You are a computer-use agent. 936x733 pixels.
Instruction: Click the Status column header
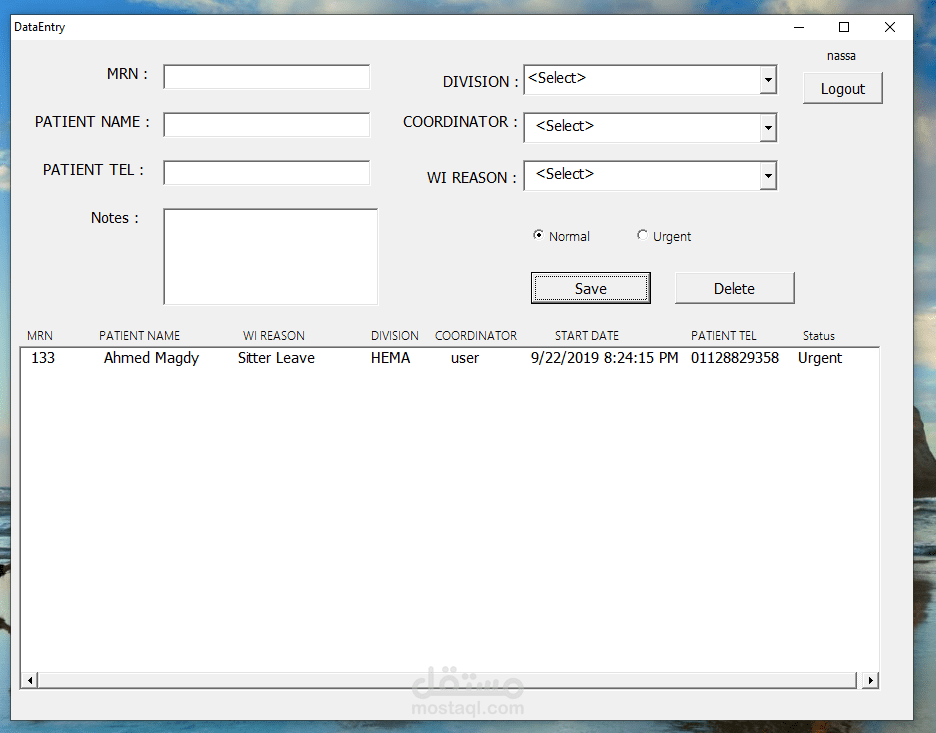click(818, 335)
